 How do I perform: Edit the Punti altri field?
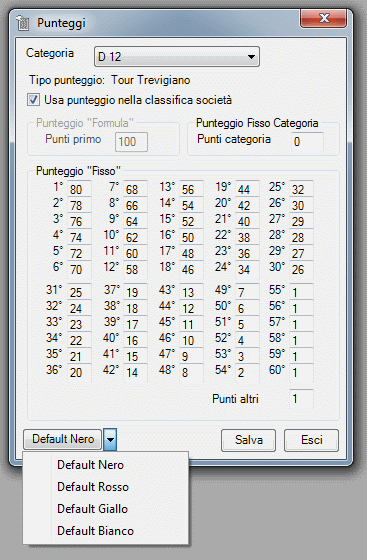(301, 399)
